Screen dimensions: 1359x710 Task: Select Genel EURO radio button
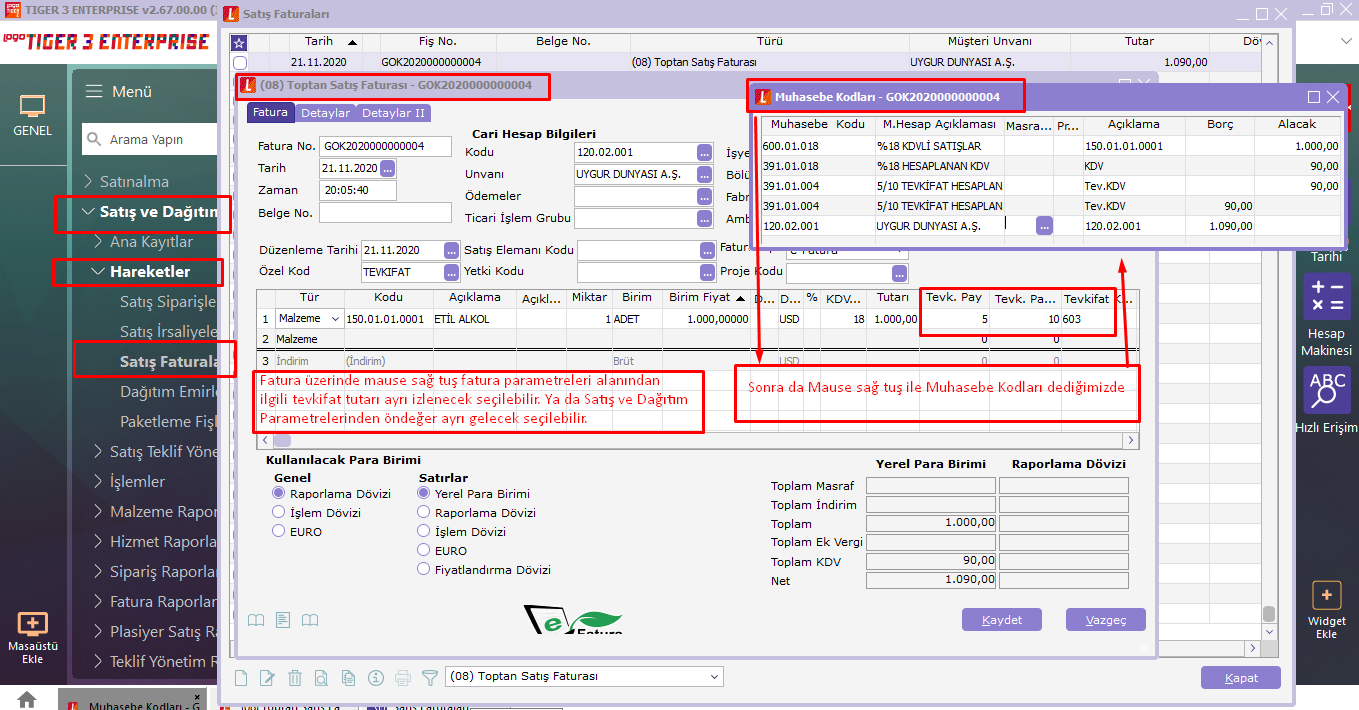coord(279,532)
